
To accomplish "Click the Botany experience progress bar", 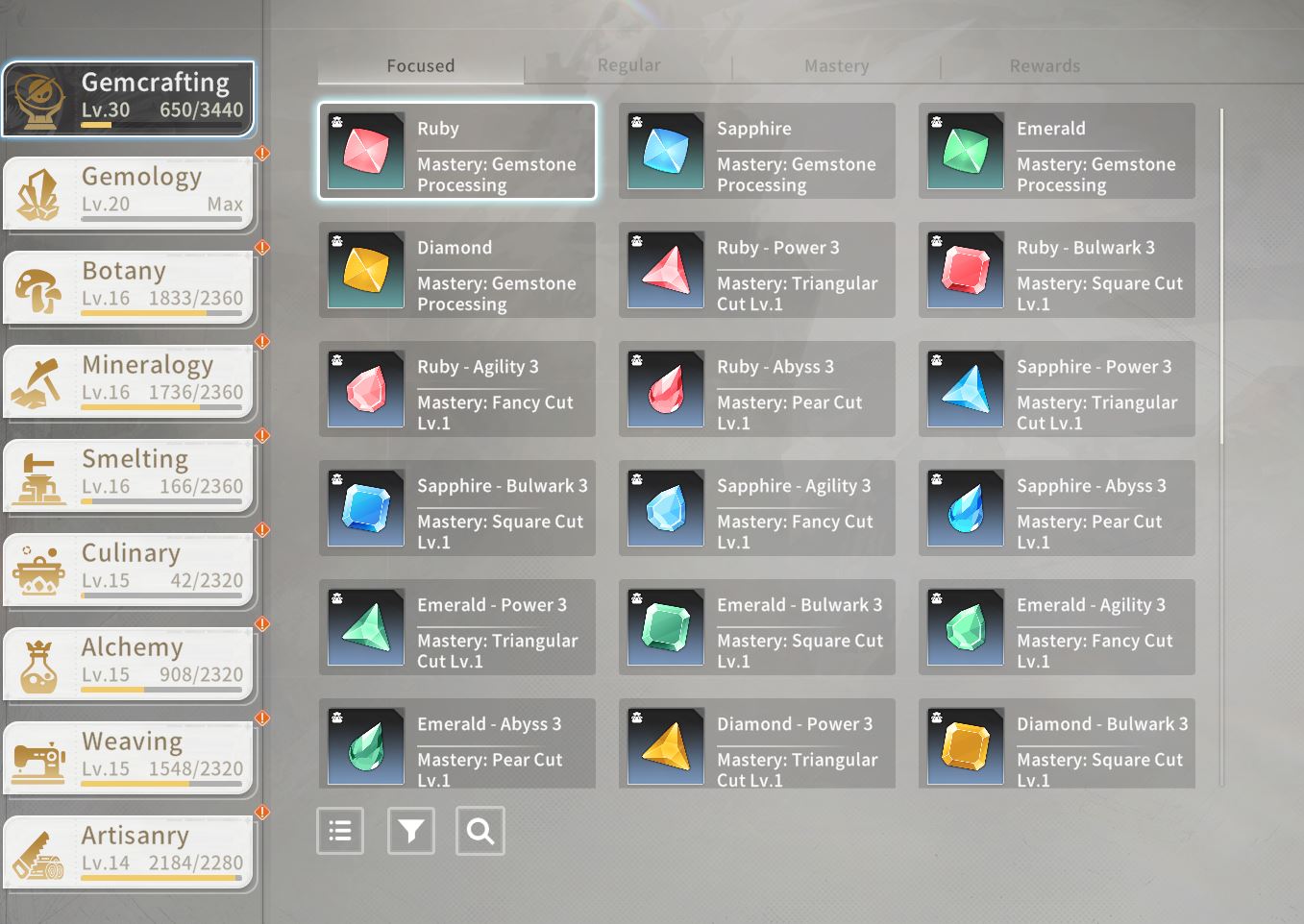I will point(161,313).
